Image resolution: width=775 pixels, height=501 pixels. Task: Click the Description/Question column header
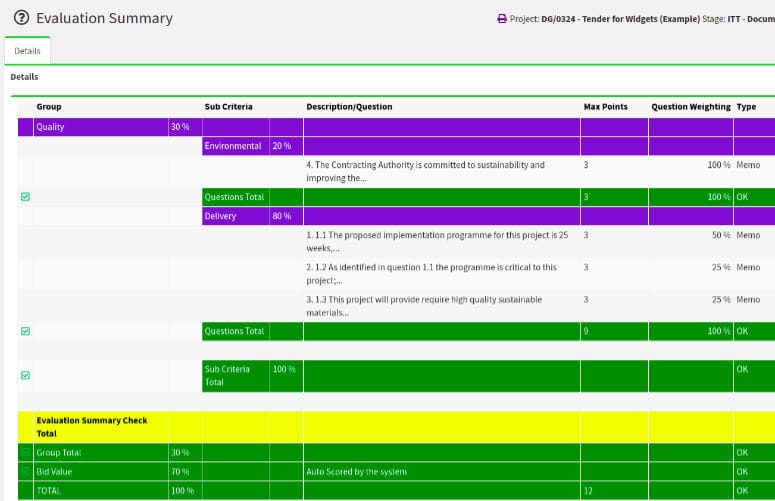[x=349, y=107]
